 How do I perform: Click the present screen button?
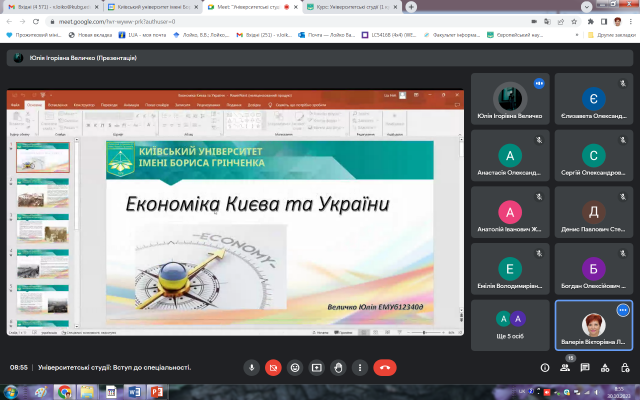pyautogui.click(x=317, y=367)
